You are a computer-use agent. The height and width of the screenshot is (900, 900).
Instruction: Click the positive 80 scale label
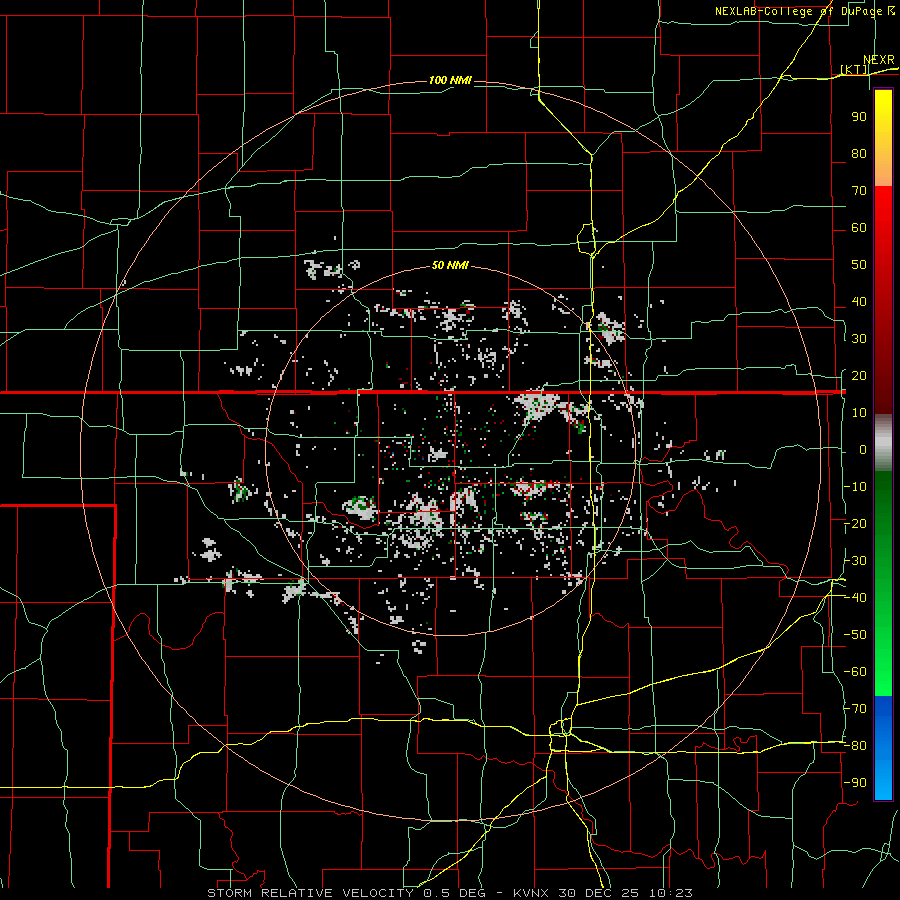pyautogui.click(x=859, y=153)
